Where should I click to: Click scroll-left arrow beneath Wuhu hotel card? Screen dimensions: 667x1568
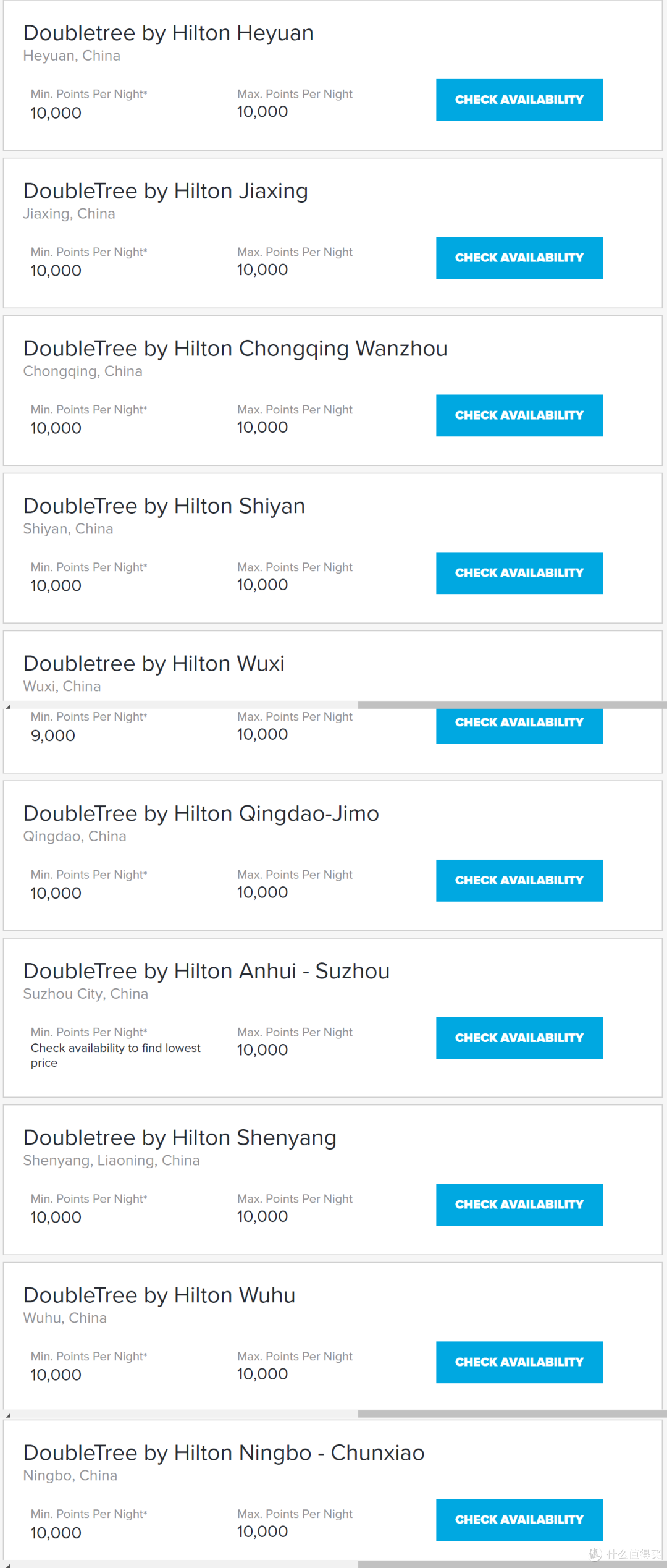pyautogui.click(x=8, y=1415)
